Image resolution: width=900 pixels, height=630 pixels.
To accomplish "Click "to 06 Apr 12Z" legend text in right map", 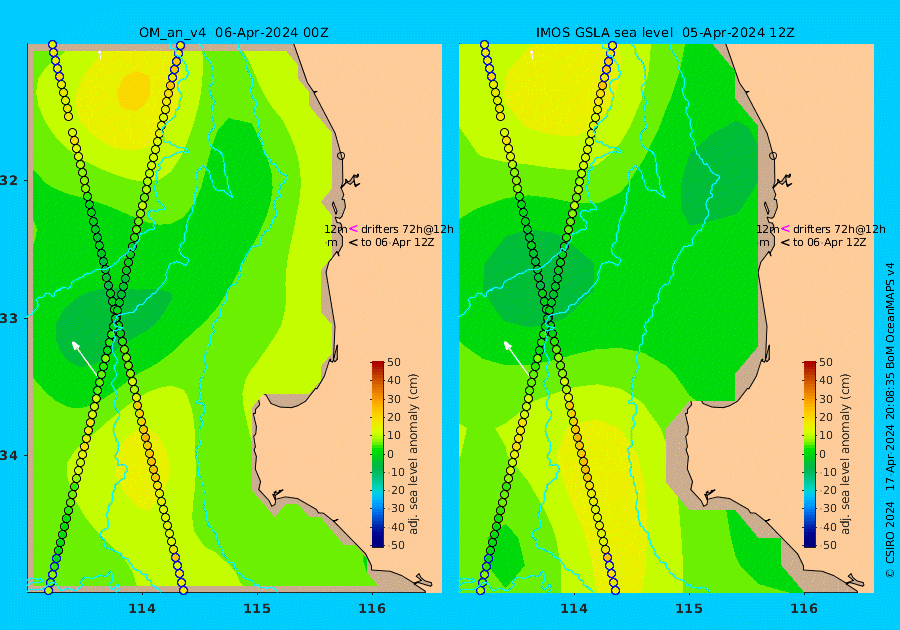I will tap(829, 242).
